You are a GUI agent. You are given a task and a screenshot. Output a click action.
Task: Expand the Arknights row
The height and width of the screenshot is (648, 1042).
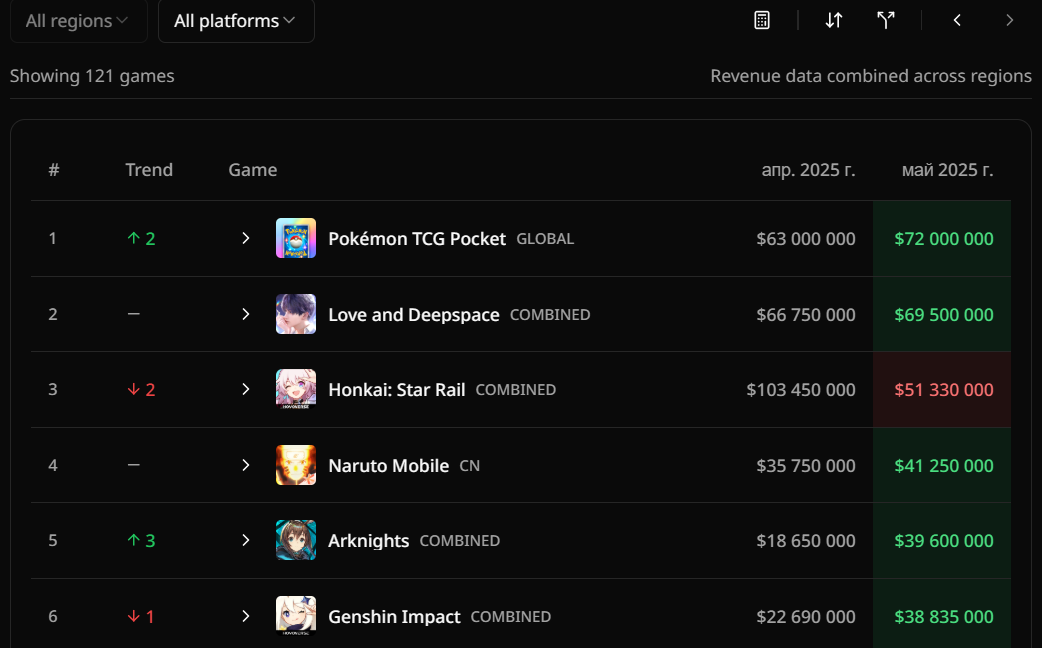click(246, 540)
